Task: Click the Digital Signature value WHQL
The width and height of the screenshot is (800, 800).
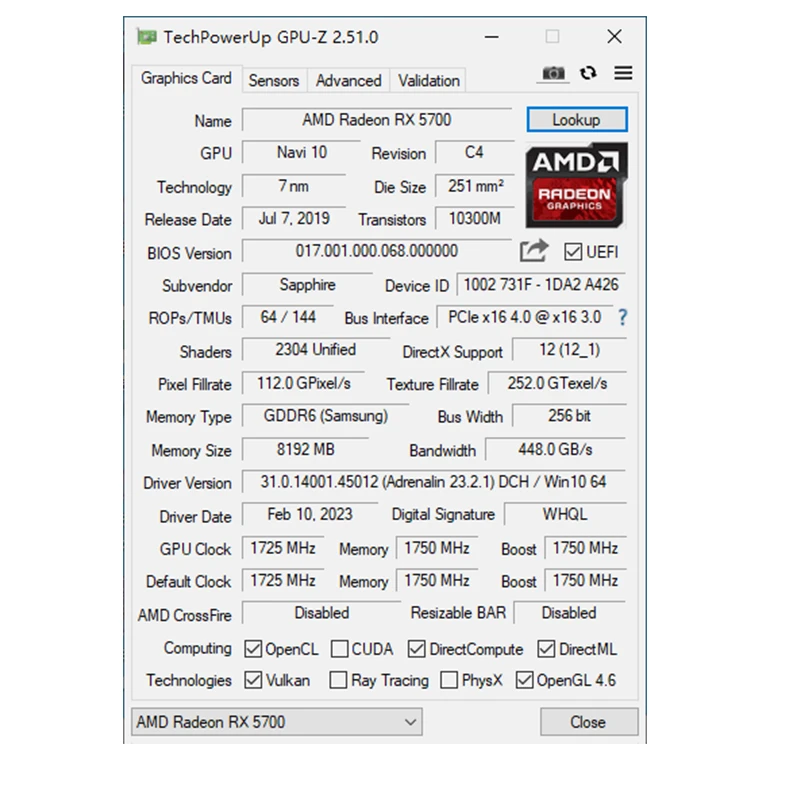Action: [x=565, y=514]
